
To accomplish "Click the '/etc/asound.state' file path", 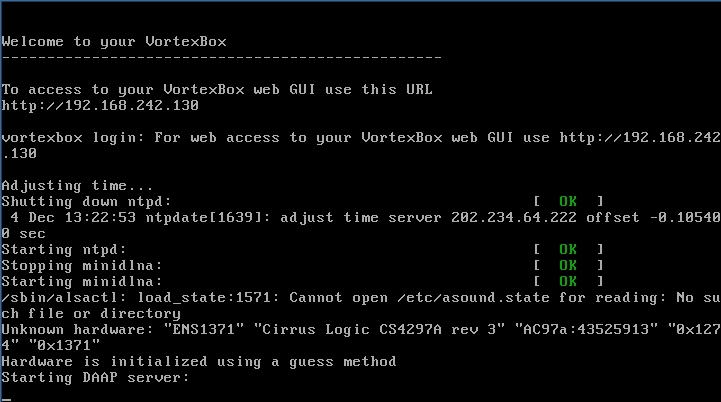I will coord(474,298).
